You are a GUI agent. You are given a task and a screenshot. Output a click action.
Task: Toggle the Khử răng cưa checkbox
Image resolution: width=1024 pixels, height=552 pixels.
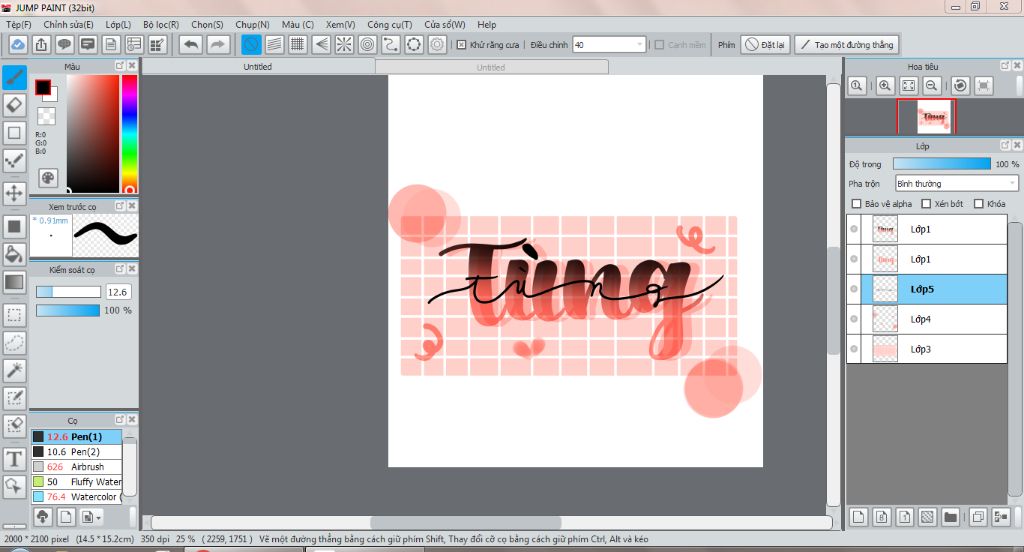point(461,44)
